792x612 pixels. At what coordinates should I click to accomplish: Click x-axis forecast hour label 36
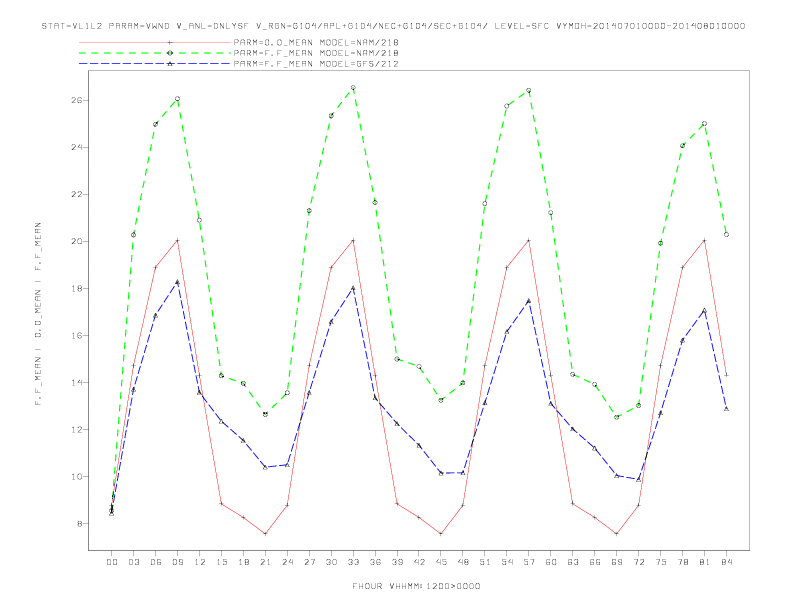pos(375,562)
